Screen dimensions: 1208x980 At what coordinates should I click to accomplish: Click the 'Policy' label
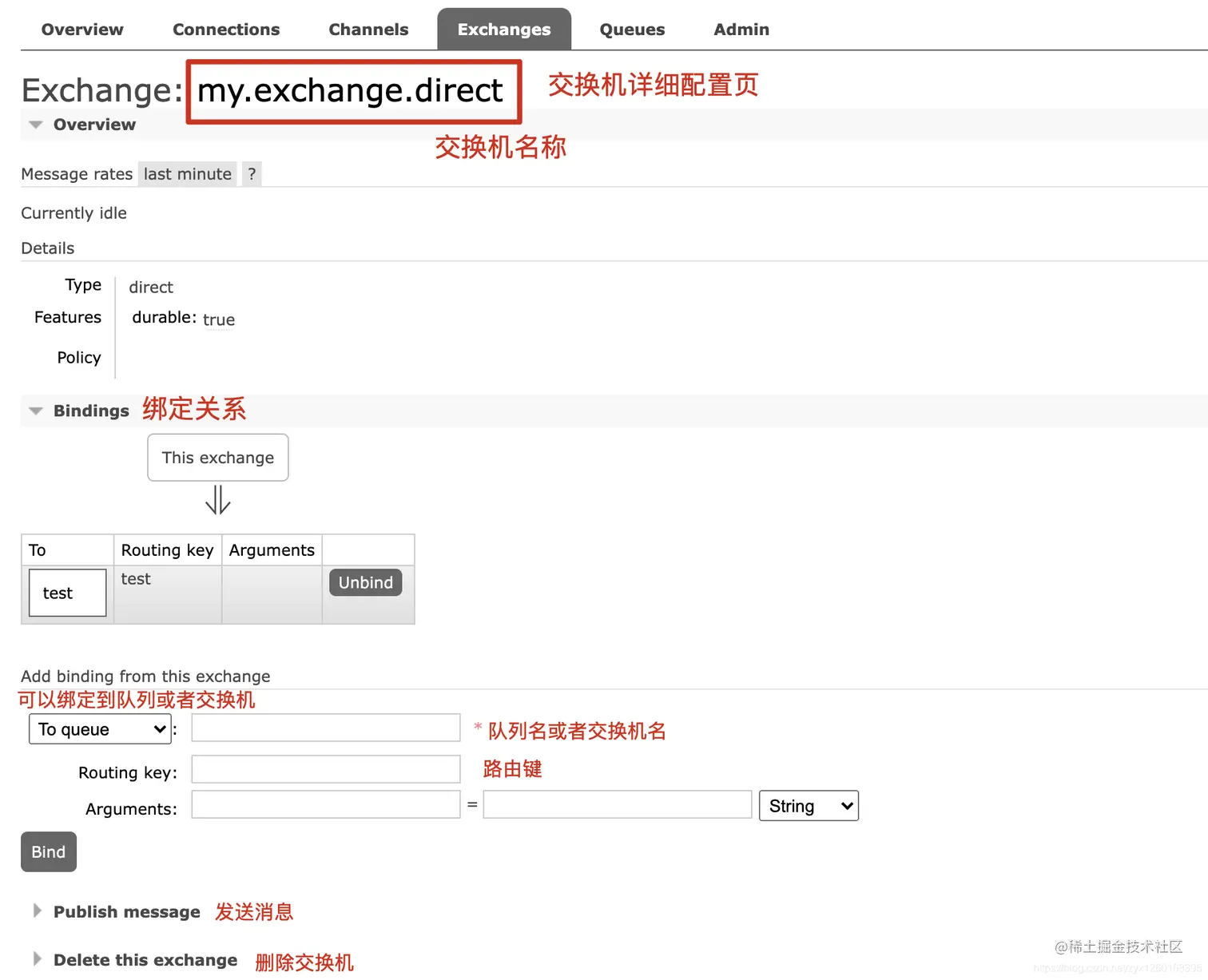(x=79, y=358)
